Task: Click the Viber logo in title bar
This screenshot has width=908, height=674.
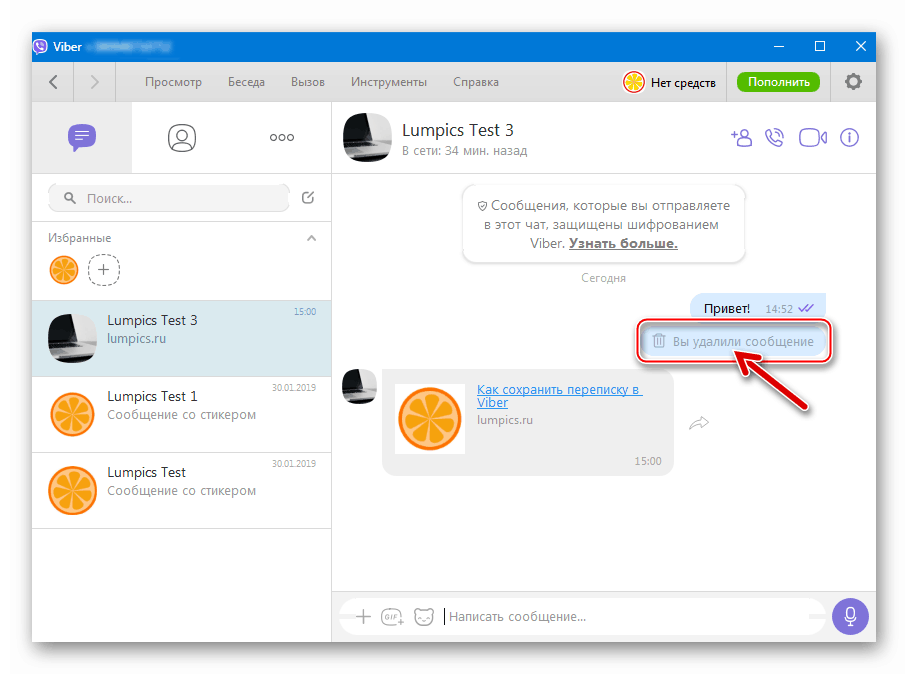Action: point(40,47)
